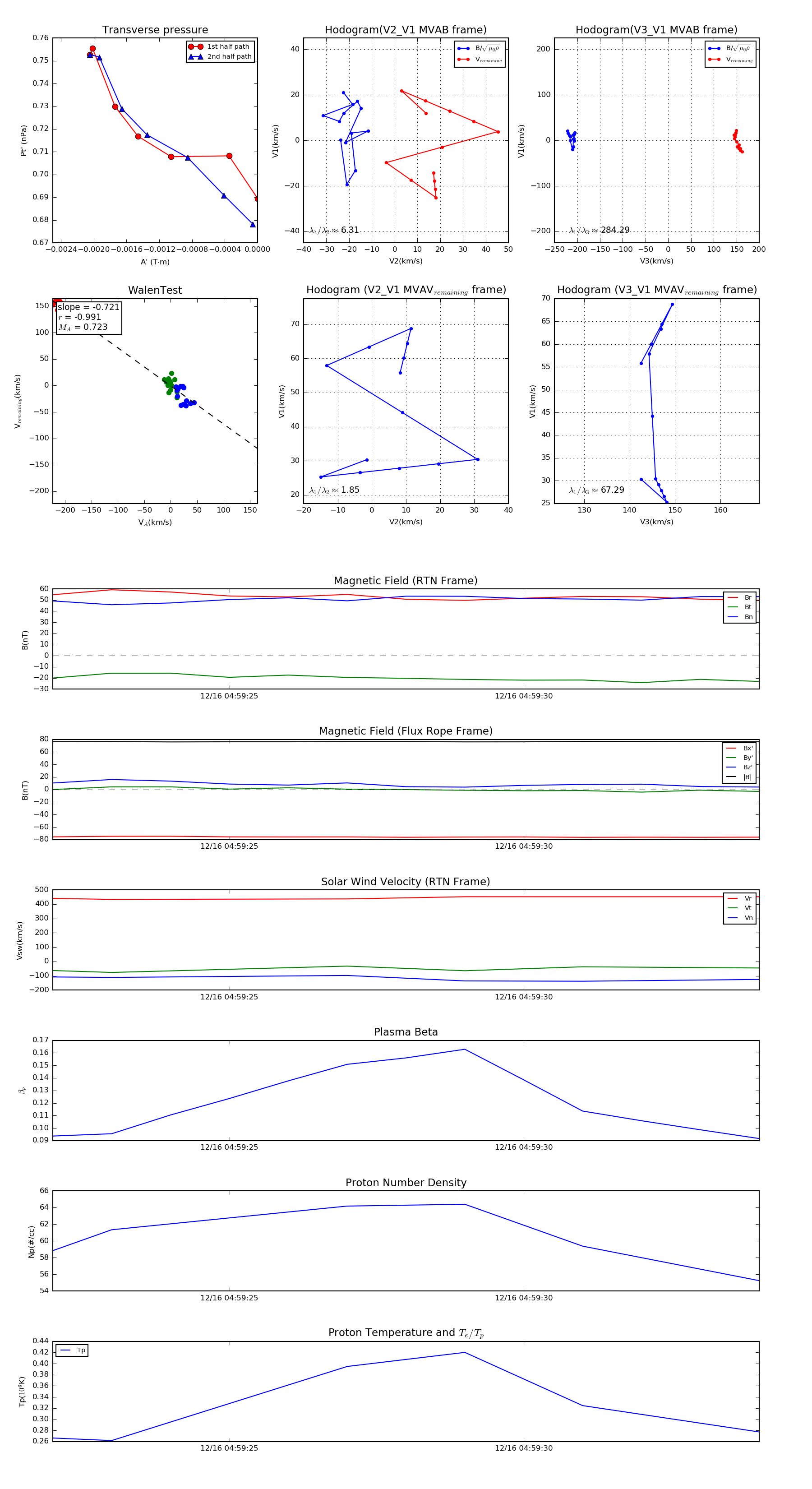The height and width of the screenshot is (1489, 812).
Task: Select the "Hodogram(V3_V1 MVAB frame)" title
Action: [x=656, y=30]
